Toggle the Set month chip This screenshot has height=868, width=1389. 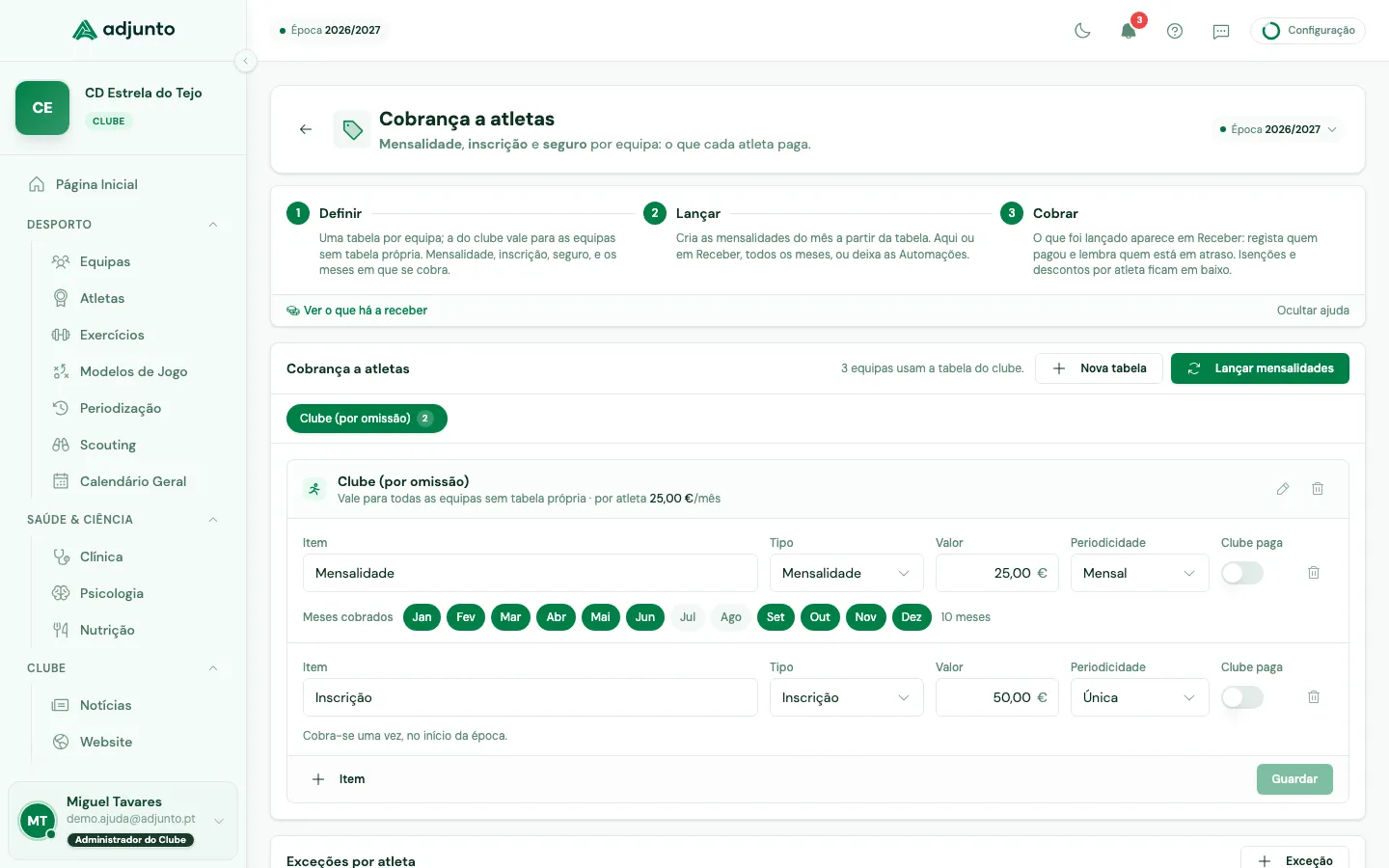tap(776, 617)
